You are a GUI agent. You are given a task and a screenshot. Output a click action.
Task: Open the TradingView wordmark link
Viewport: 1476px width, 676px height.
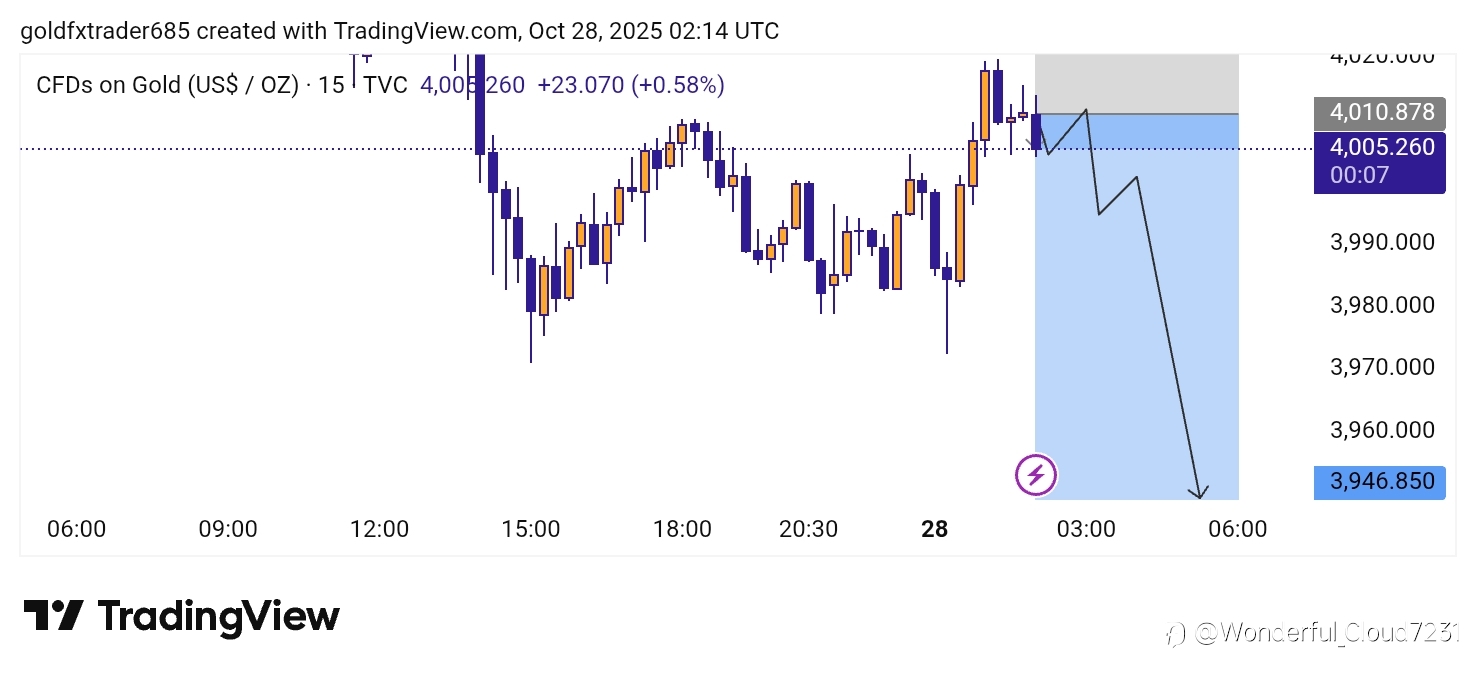219,616
